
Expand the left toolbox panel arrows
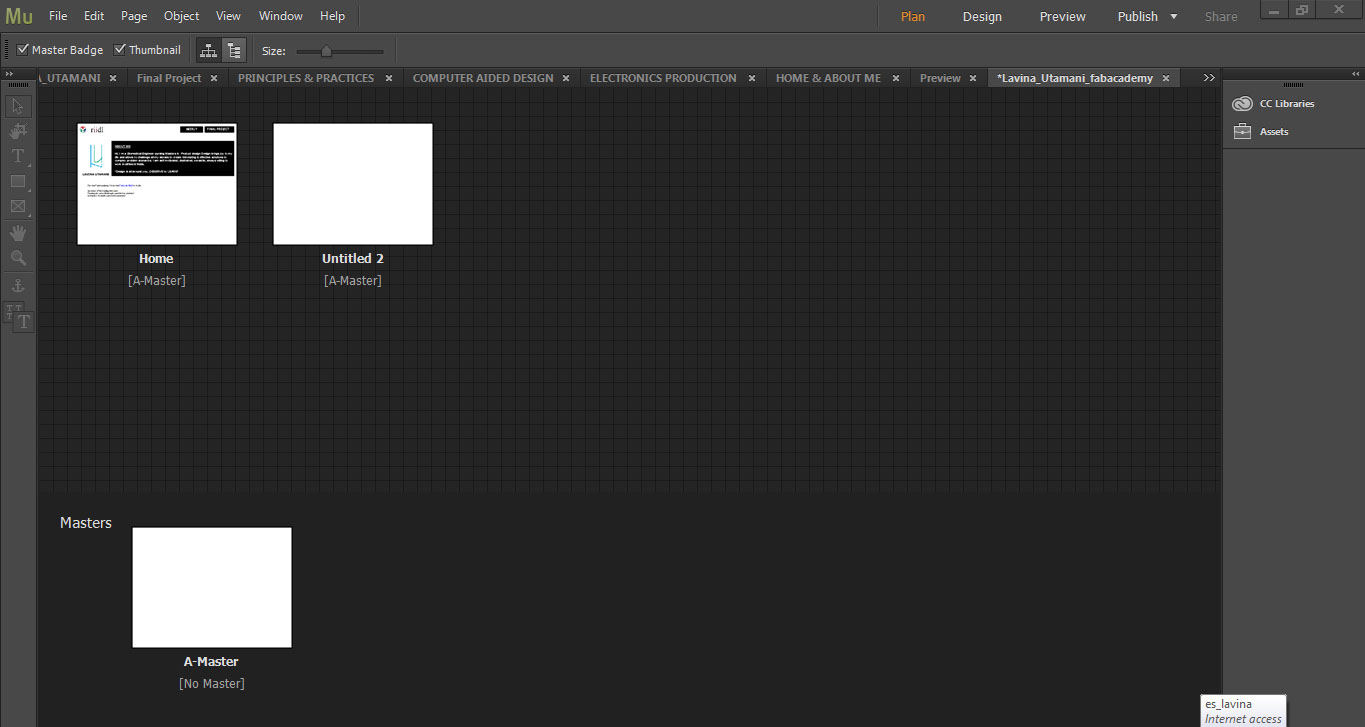tap(9, 74)
